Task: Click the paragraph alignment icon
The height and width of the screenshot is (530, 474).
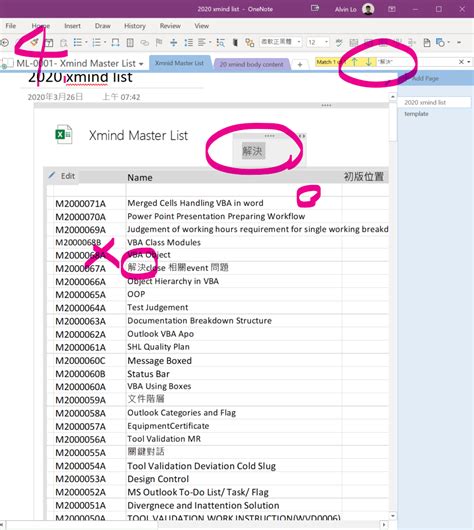Action: [x=202, y=42]
